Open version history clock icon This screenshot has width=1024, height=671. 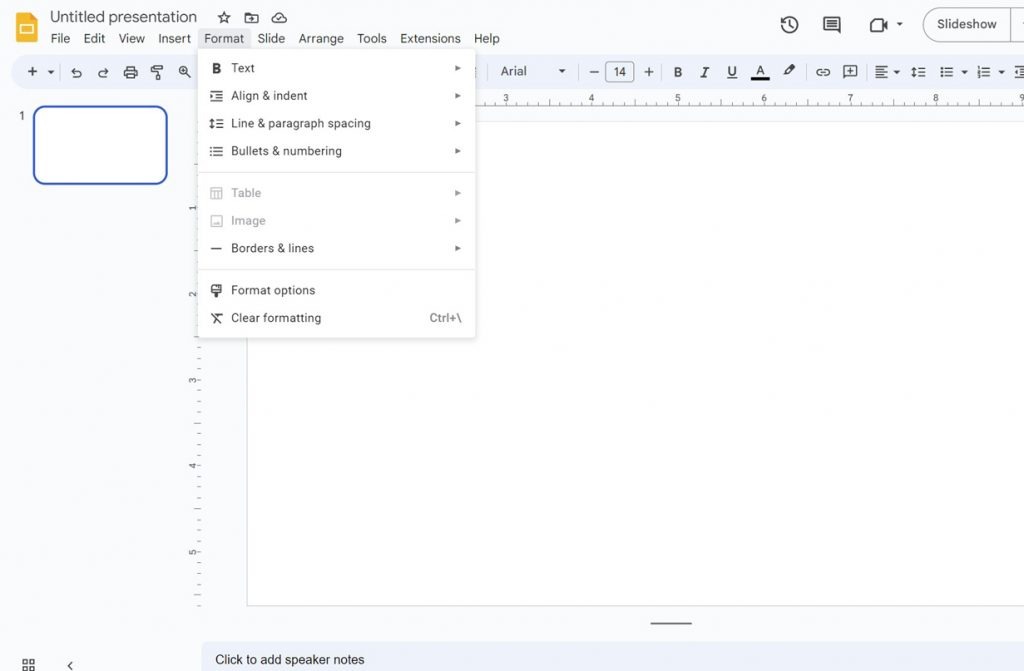pyautogui.click(x=790, y=25)
